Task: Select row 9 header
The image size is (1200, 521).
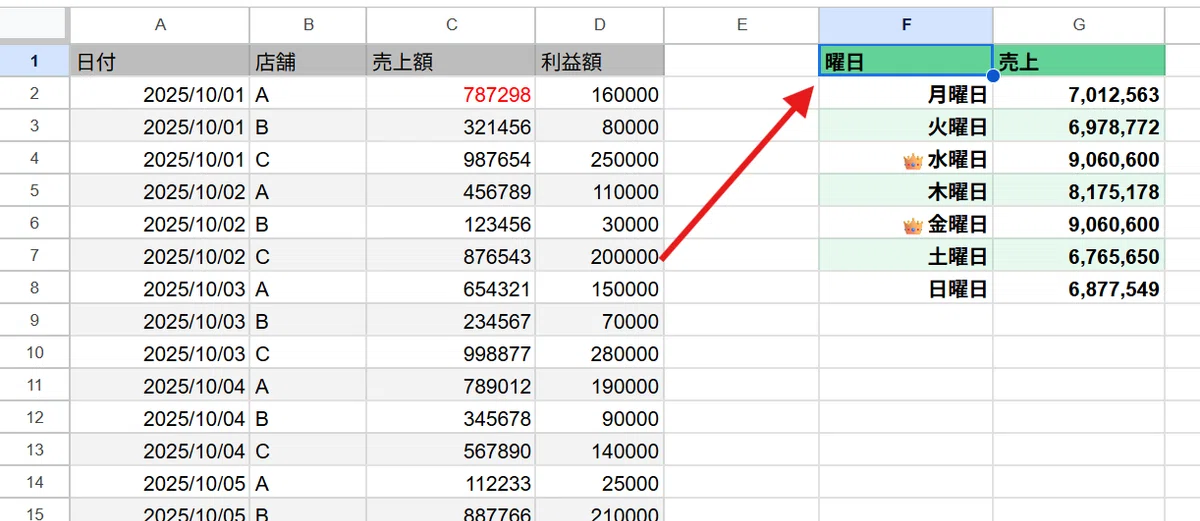Action: coord(35,322)
